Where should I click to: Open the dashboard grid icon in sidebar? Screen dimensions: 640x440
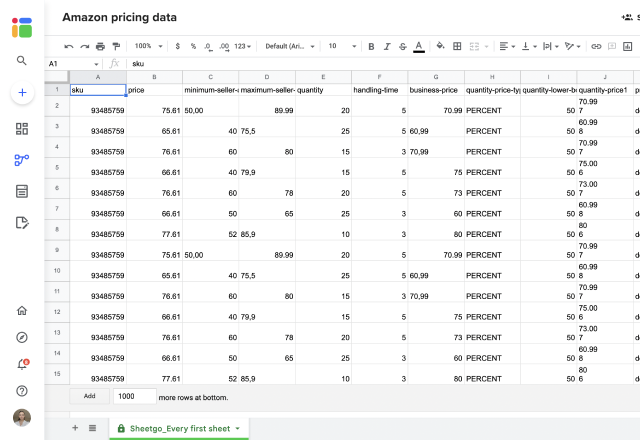pyautogui.click(x=22, y=129)
